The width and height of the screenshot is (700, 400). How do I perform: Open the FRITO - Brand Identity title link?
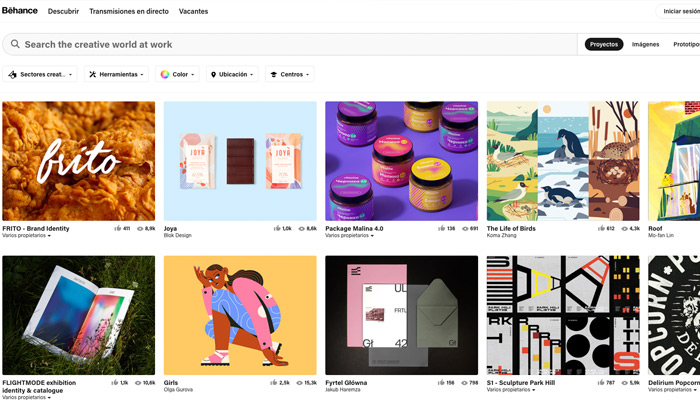point(36,228)
